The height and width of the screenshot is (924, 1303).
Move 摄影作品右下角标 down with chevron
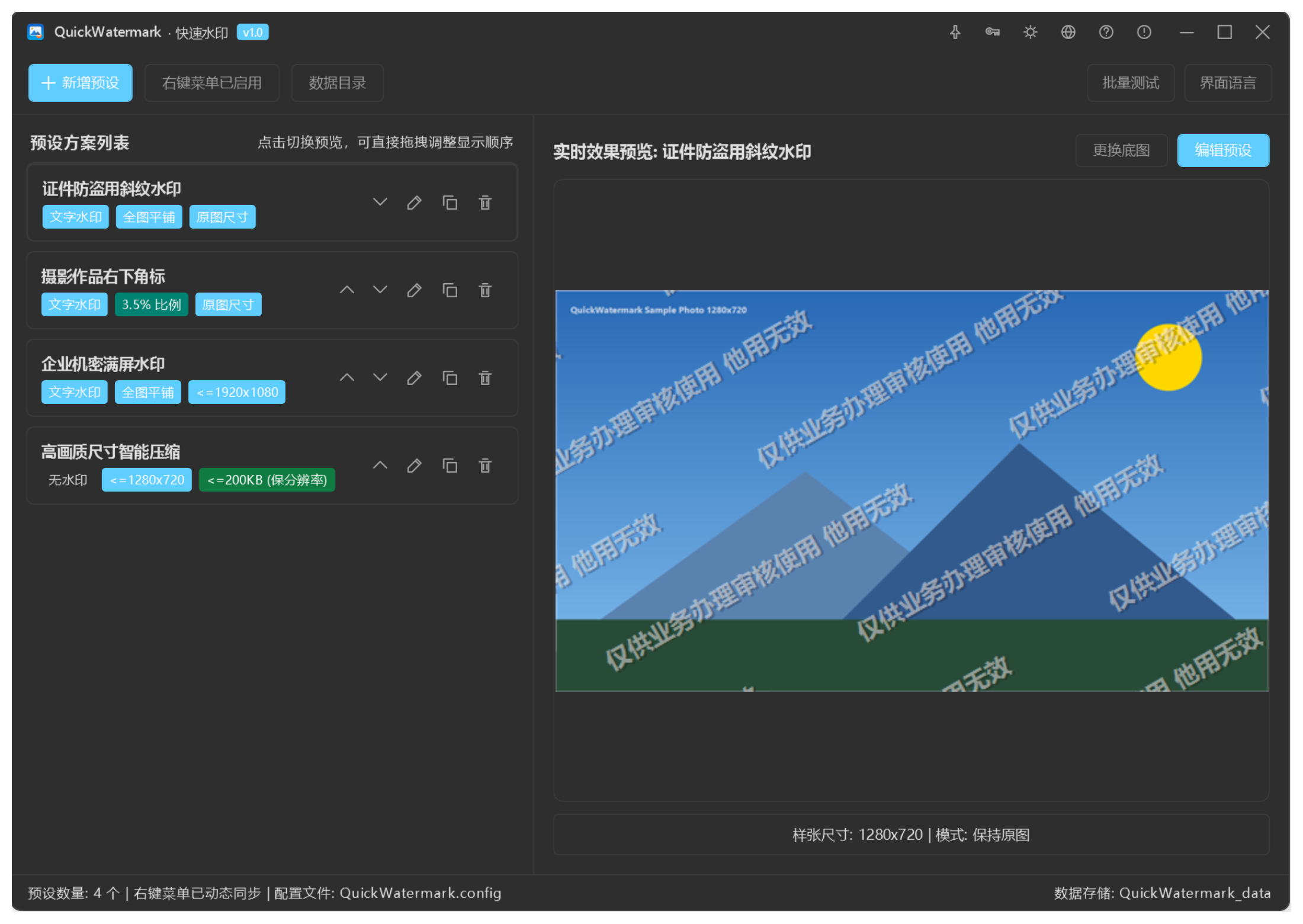click(x=380, y=290)
